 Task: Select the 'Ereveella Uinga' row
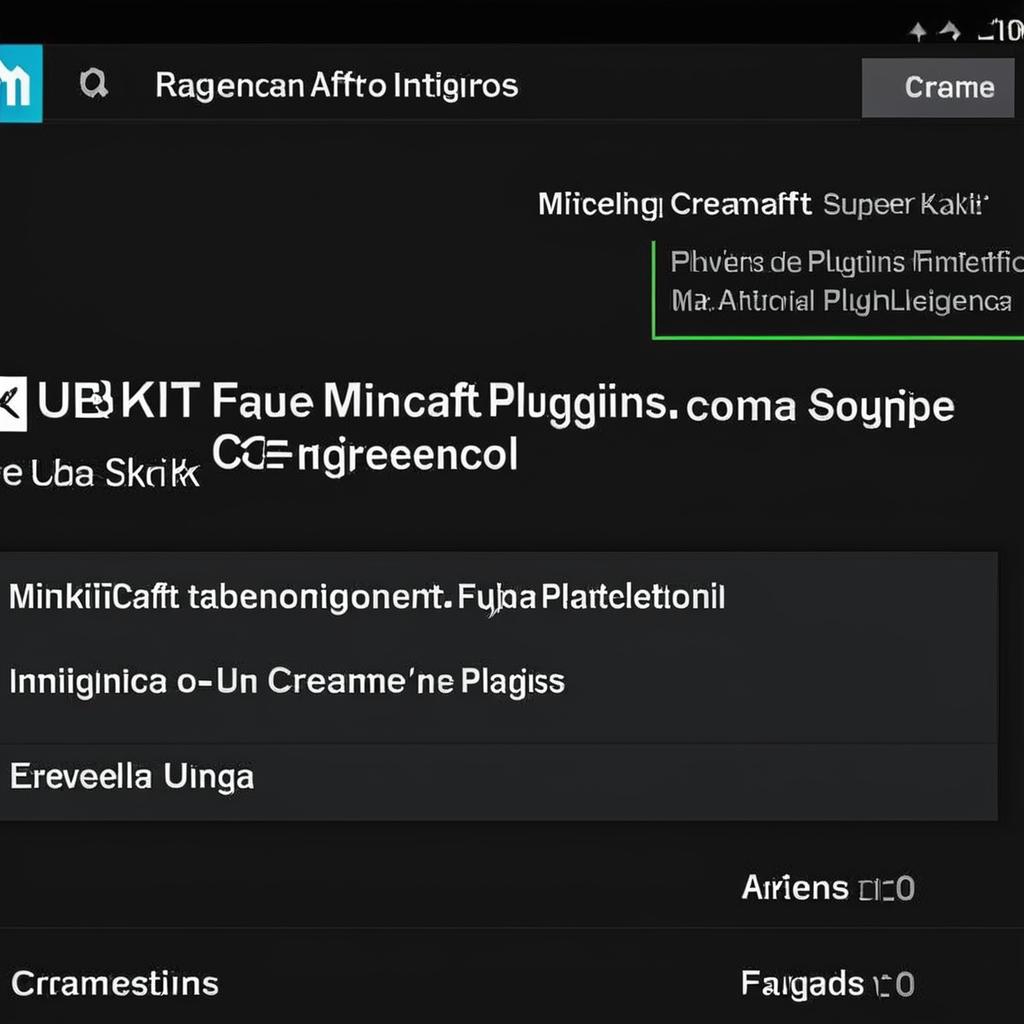coord(498,777)
